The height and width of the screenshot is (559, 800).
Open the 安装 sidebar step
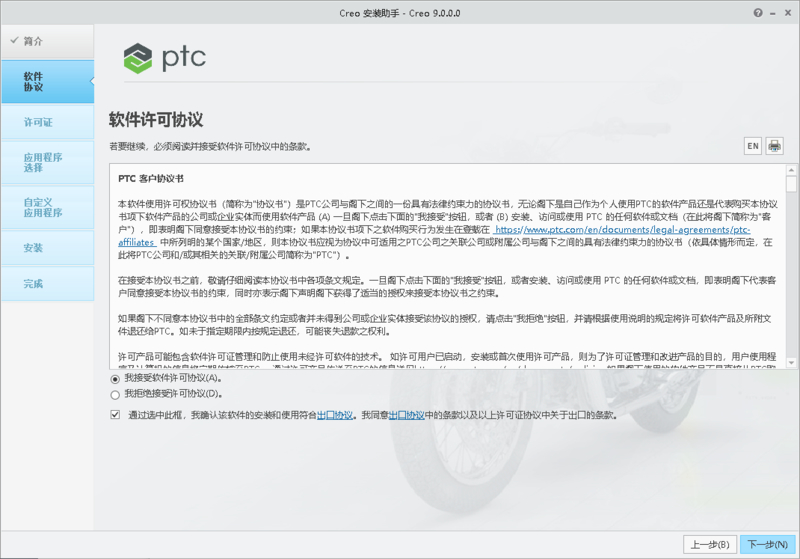tap(47, 247)
